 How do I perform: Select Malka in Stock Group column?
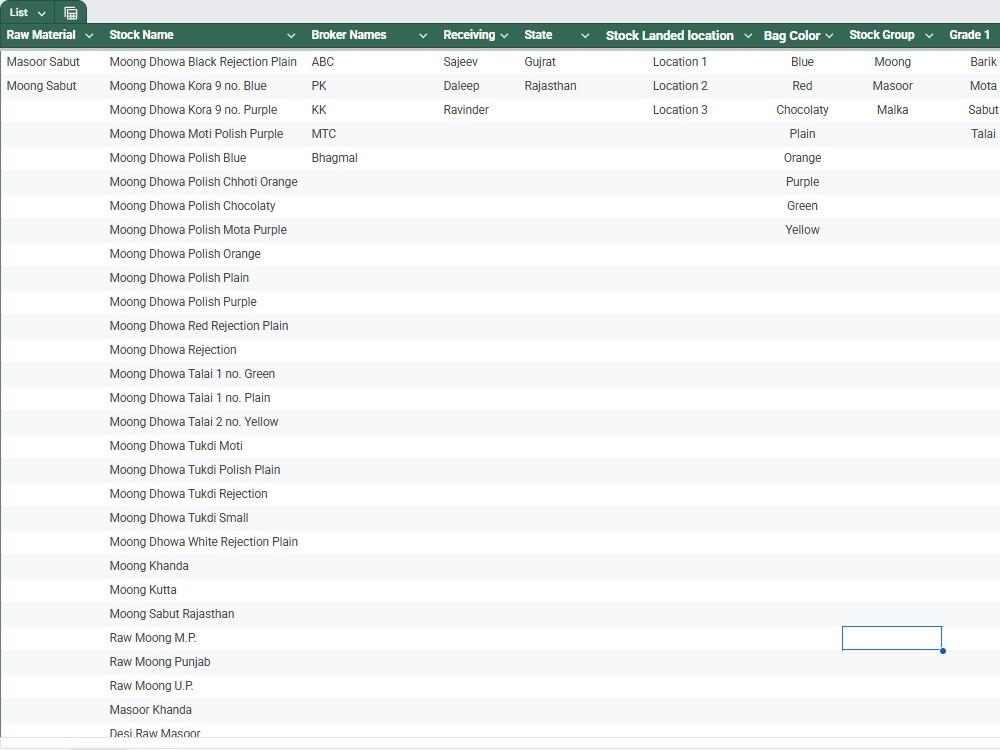click(892, 110)
